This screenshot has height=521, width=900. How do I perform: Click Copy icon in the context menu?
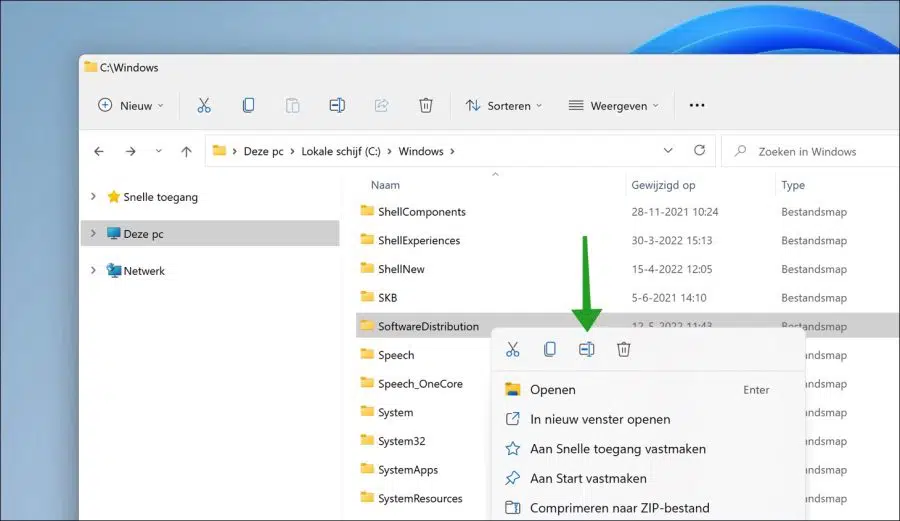549,349
